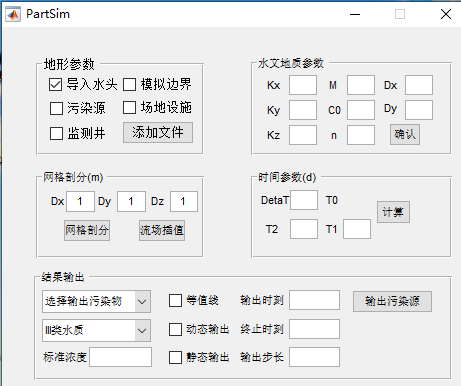Viewport: 461px width, 386px height.
Task: Click the 输出污染源 button
Action: click(393, 302)
